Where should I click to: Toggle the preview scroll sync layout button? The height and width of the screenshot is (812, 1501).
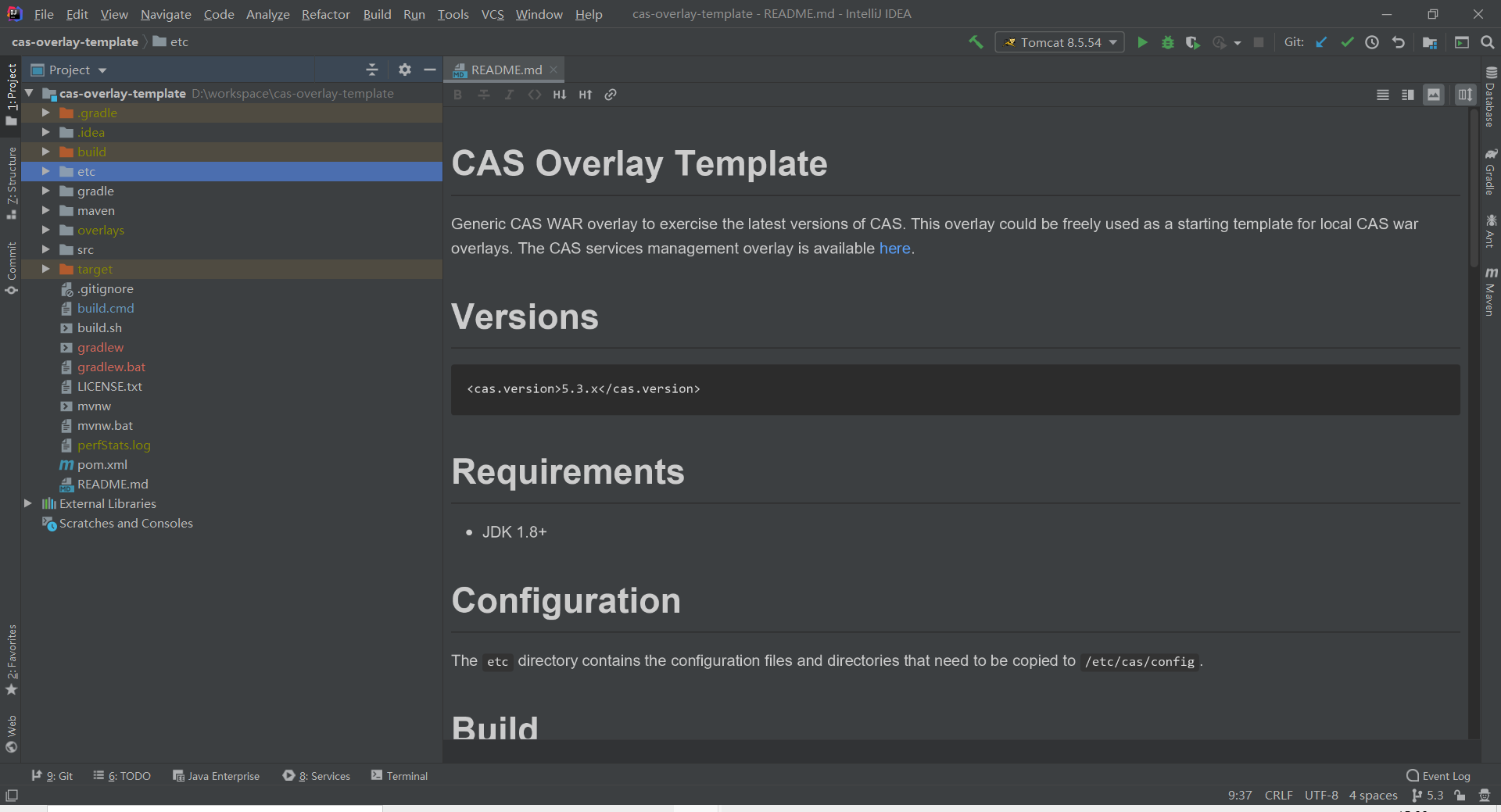pos(1465,95)
